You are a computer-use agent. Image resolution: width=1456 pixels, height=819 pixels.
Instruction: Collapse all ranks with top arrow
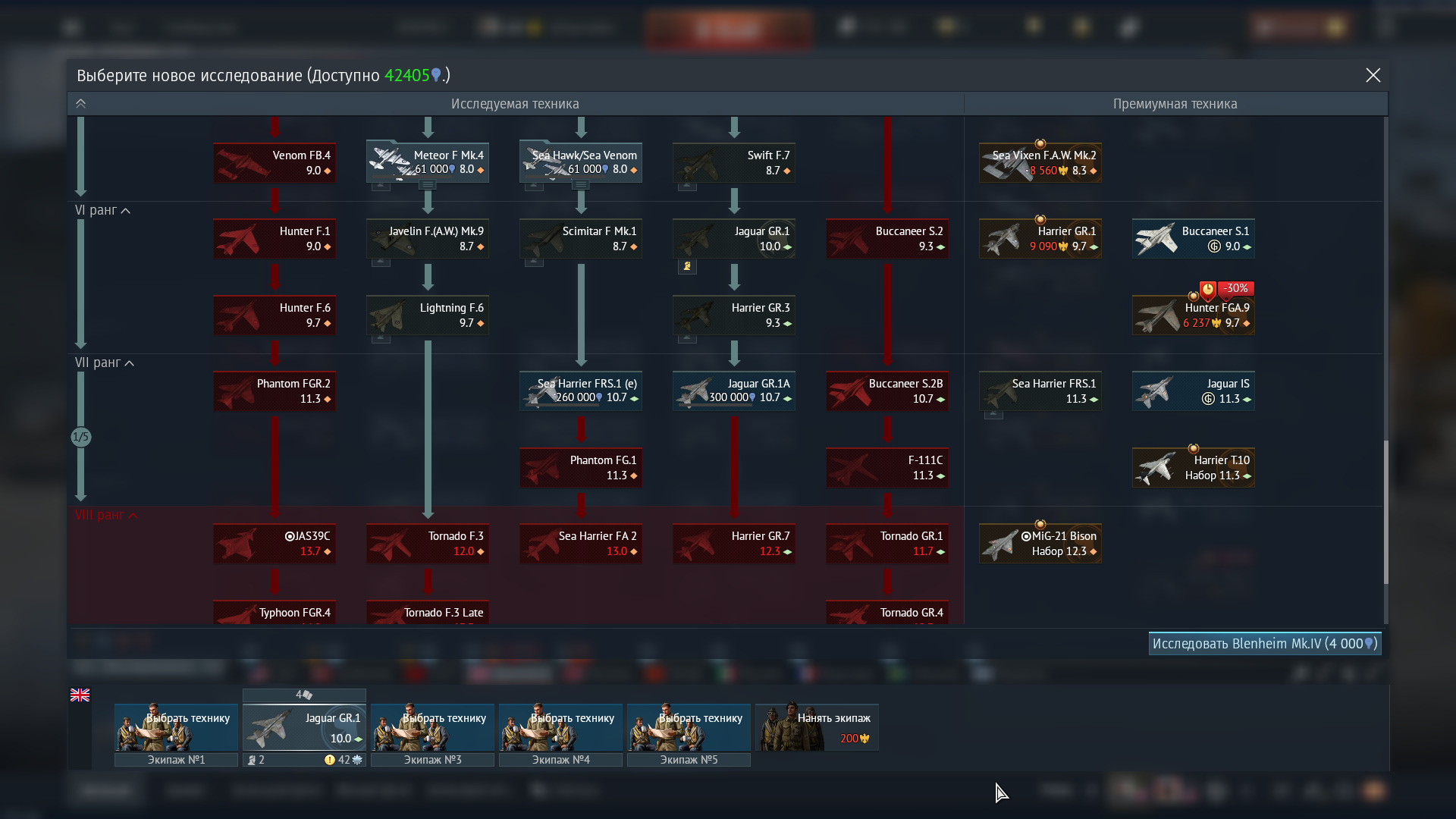(80, 103)
